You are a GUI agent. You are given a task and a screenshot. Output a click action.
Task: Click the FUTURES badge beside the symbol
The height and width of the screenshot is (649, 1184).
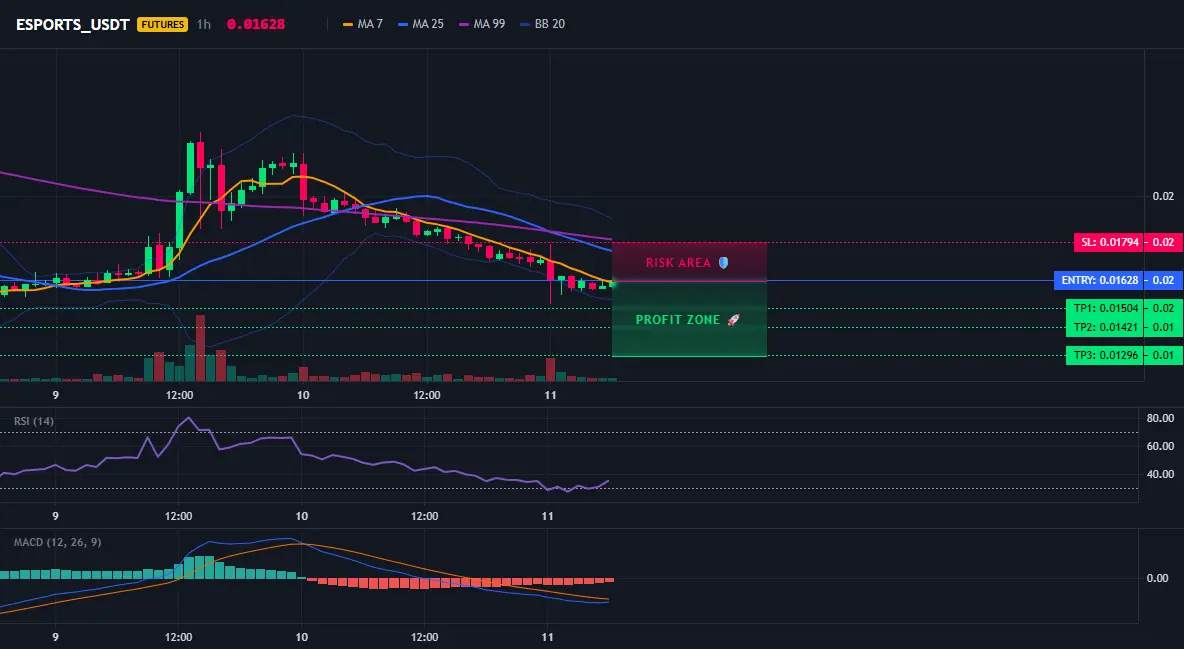pyautogui.click(x=162, y=24)
